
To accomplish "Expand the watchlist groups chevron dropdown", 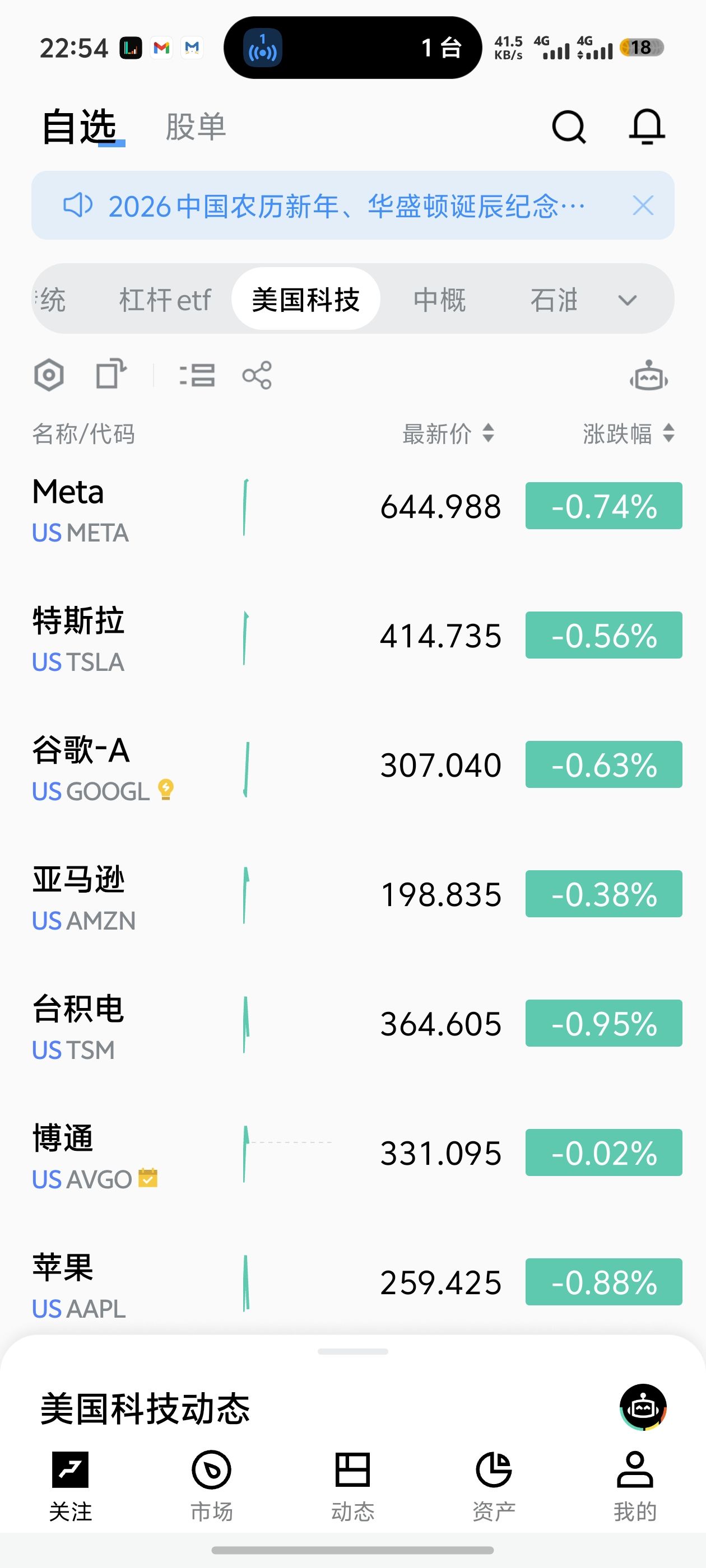I will coord(627,300).
